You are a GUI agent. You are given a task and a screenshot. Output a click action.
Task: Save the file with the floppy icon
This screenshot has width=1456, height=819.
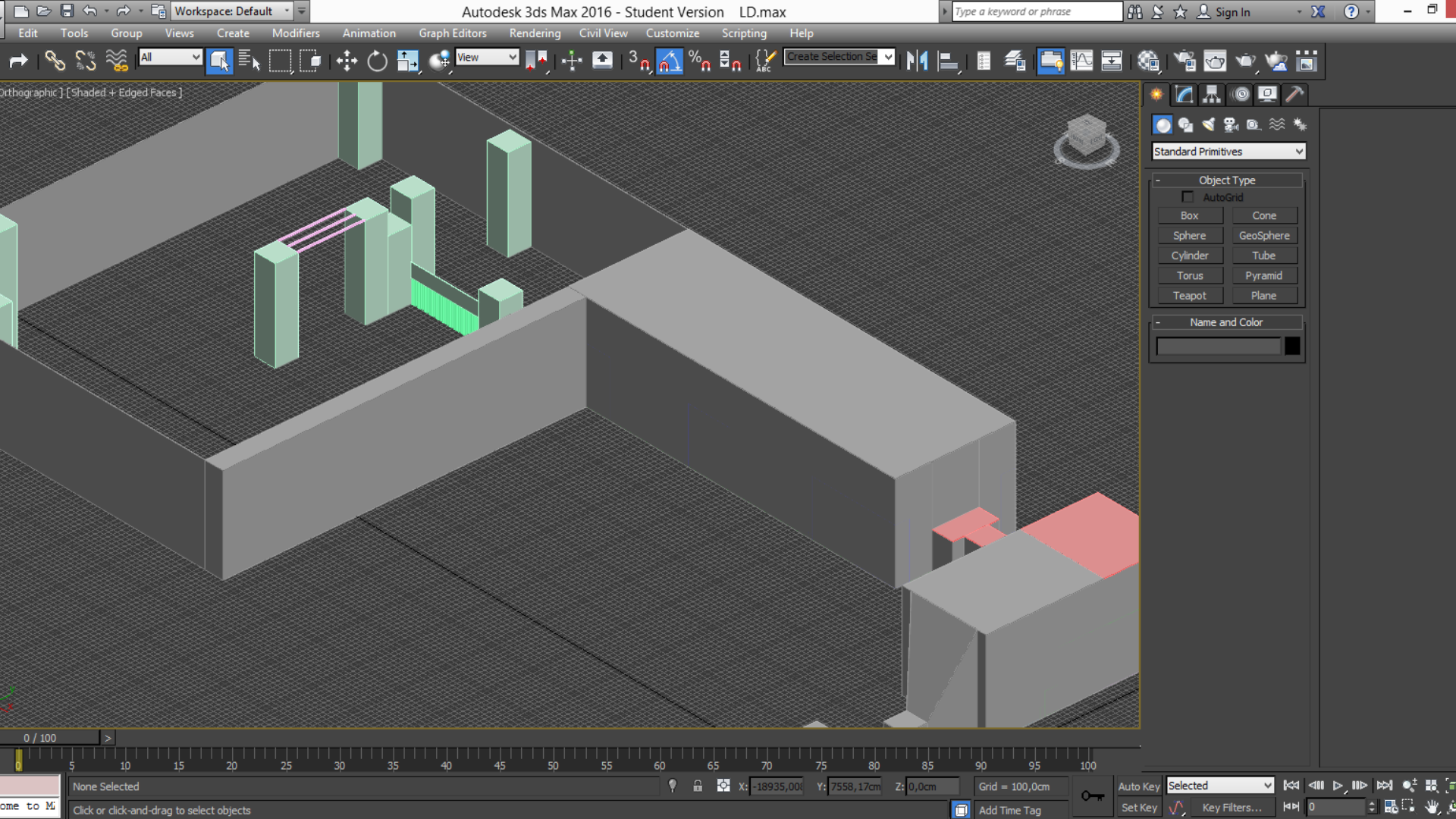pyautogui.click(x=67, y=11)
